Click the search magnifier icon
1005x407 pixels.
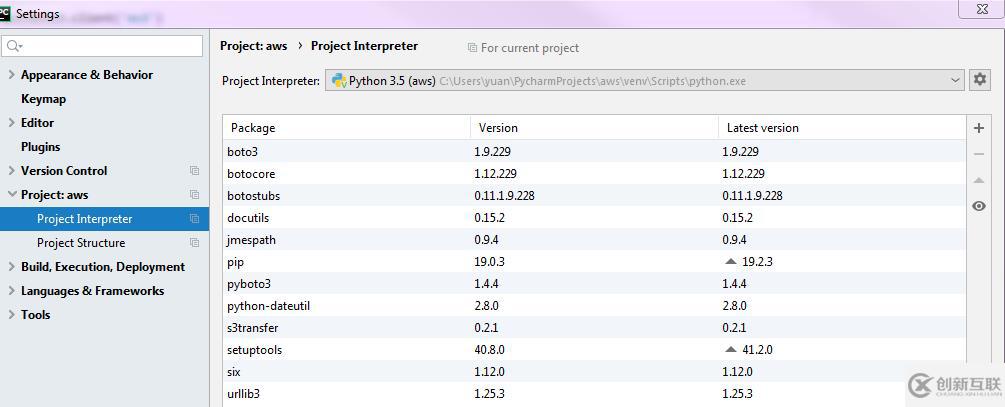click(14, 46)
